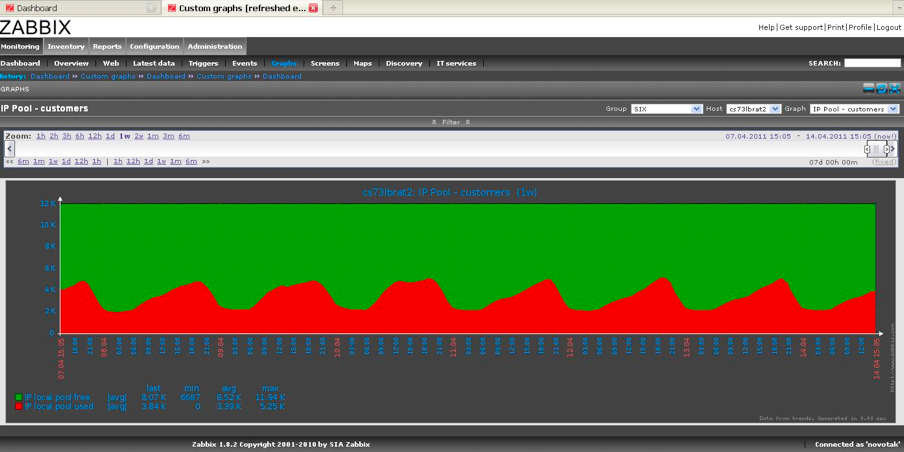Image resolution: width=904 pixels, height=452 pixels.
Task: Click the Zabbix 1.8.2 copyright footer text
Action: 281,445
